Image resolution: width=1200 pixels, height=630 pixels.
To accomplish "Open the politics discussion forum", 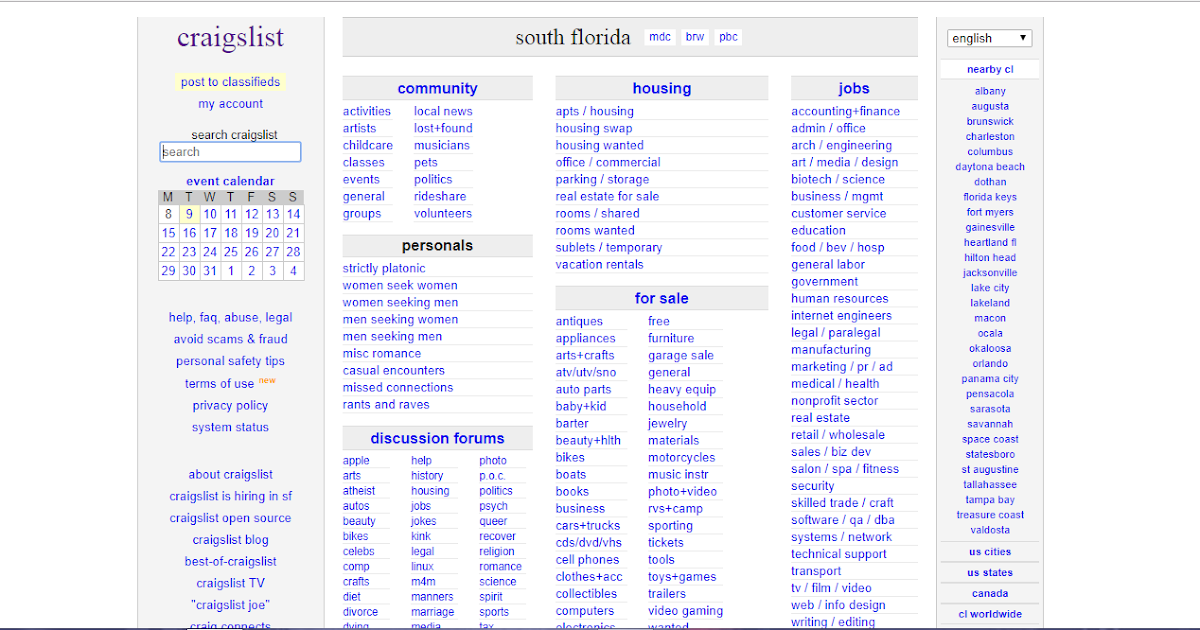I will click(496, 491).
